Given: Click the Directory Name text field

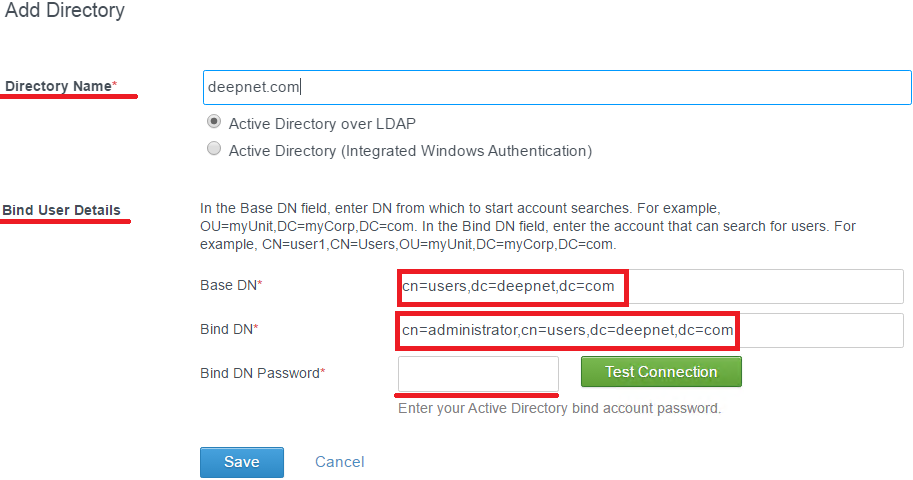Looking at the screenshot, I should click(556, 87).
